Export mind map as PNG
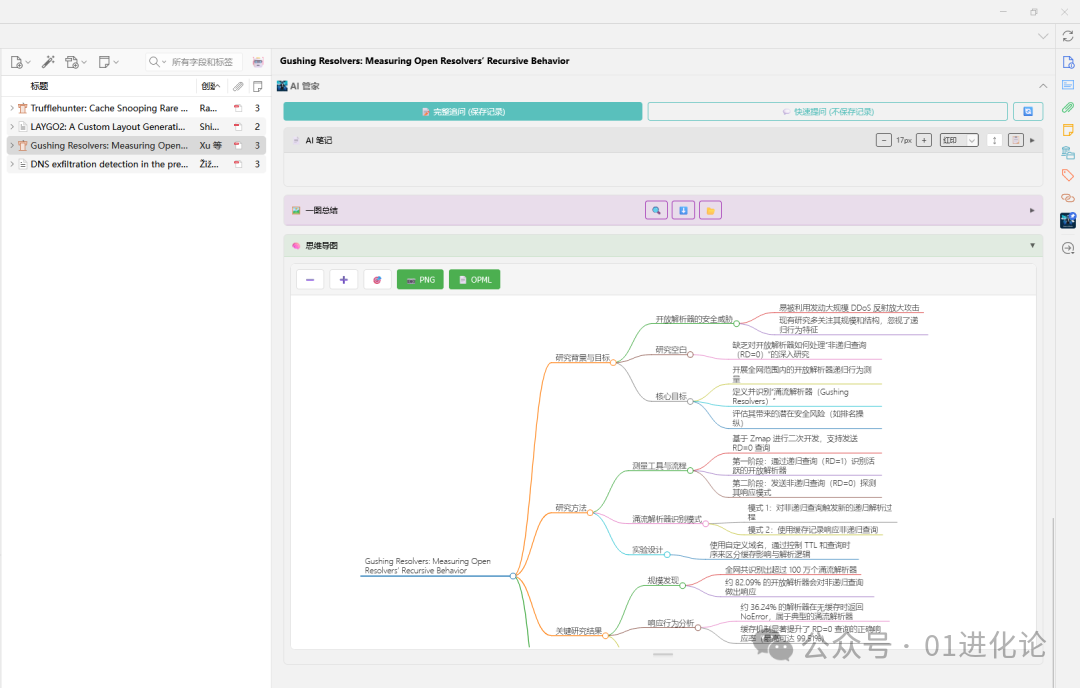 click(x=420, y=280)
